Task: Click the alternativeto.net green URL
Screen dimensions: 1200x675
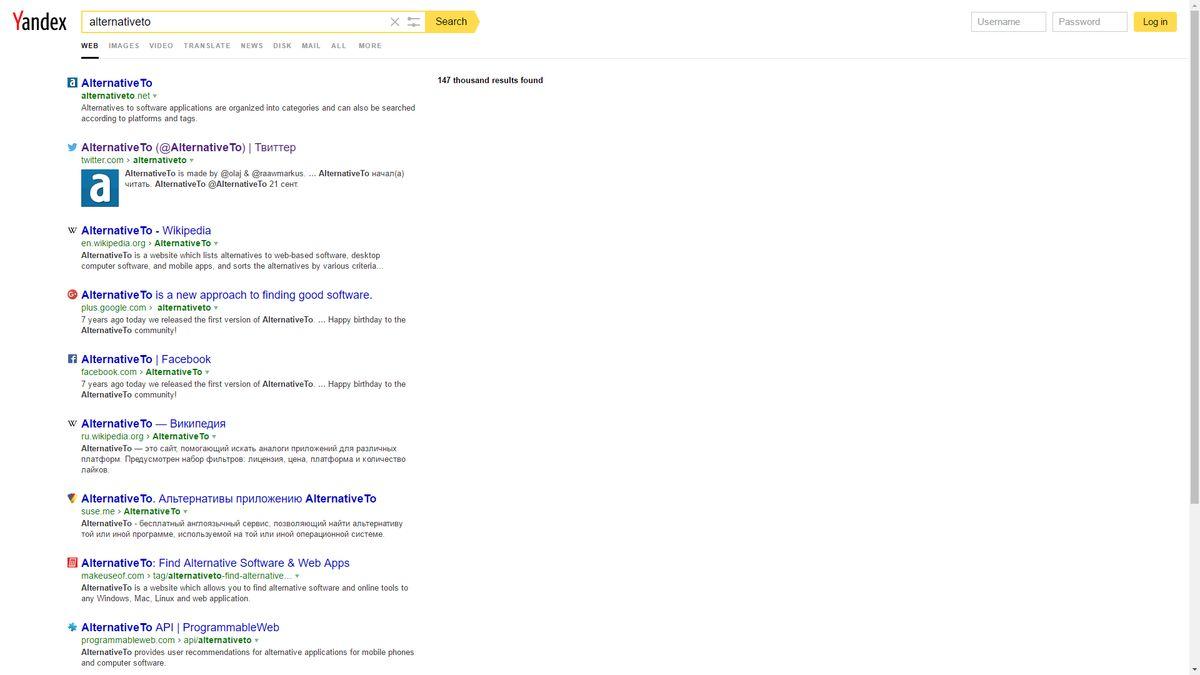Action: tap(115, 96)
